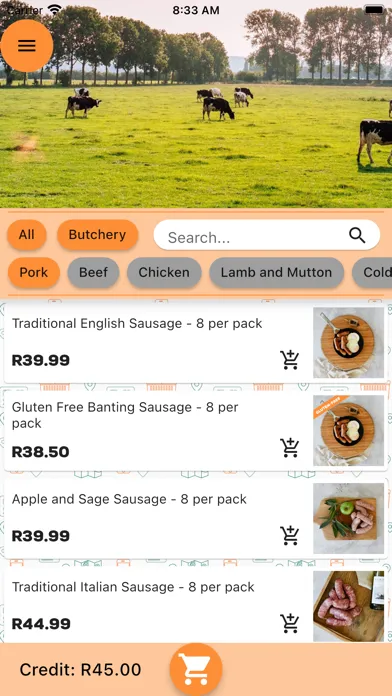Open Traditional English Sausage product image
This screenshot has height=696, width=392.
[348, 342]
